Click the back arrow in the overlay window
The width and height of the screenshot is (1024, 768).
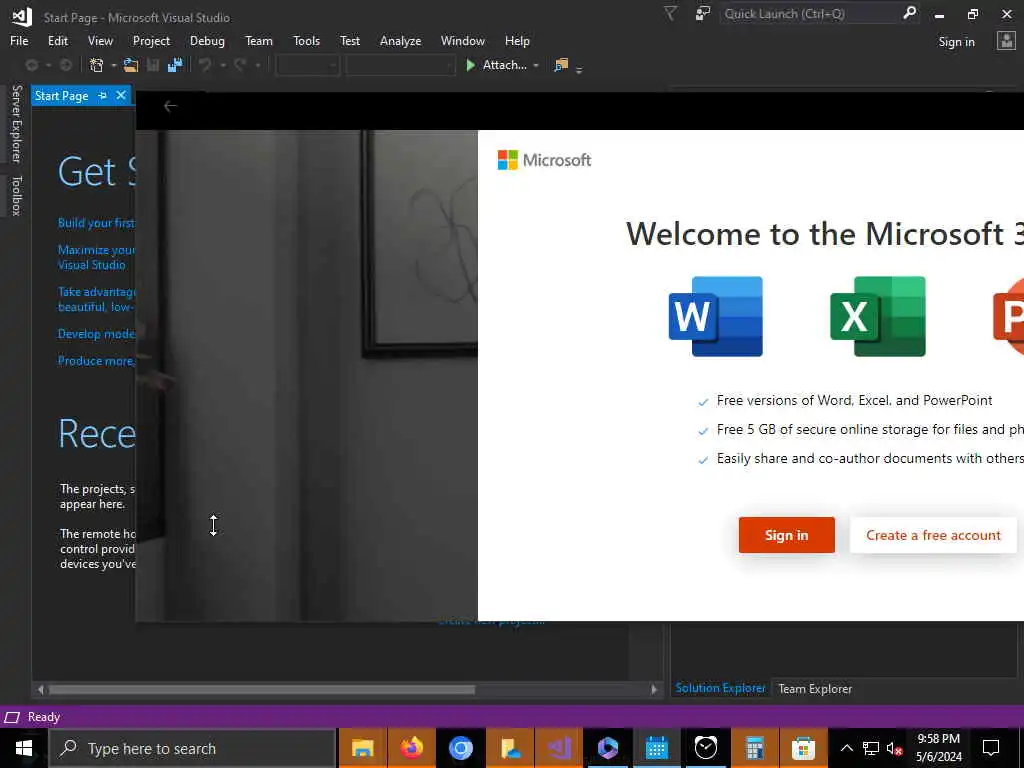click(x=170, y=106)
